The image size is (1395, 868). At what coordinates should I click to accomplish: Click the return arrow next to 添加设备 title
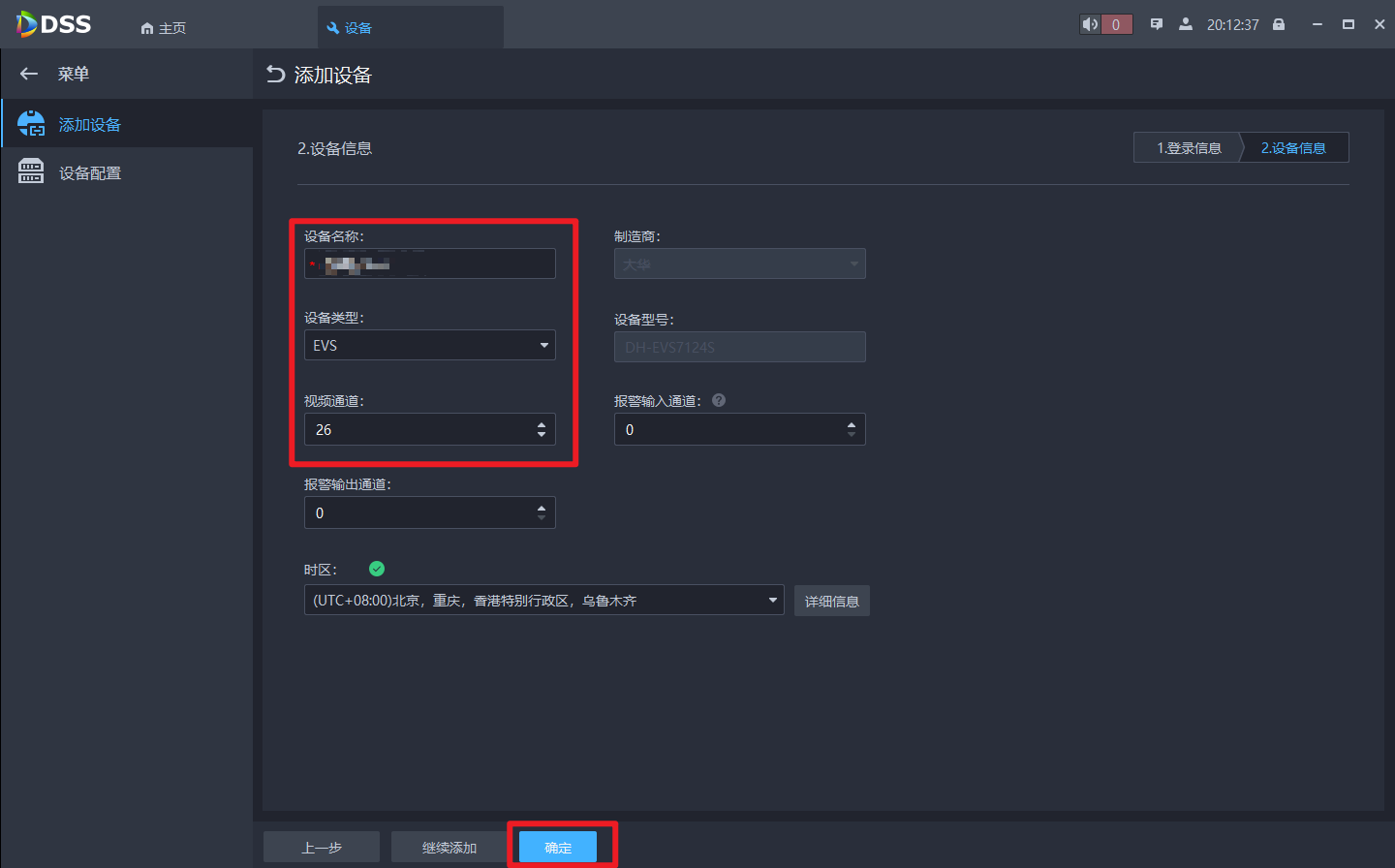tap(276, 75)
